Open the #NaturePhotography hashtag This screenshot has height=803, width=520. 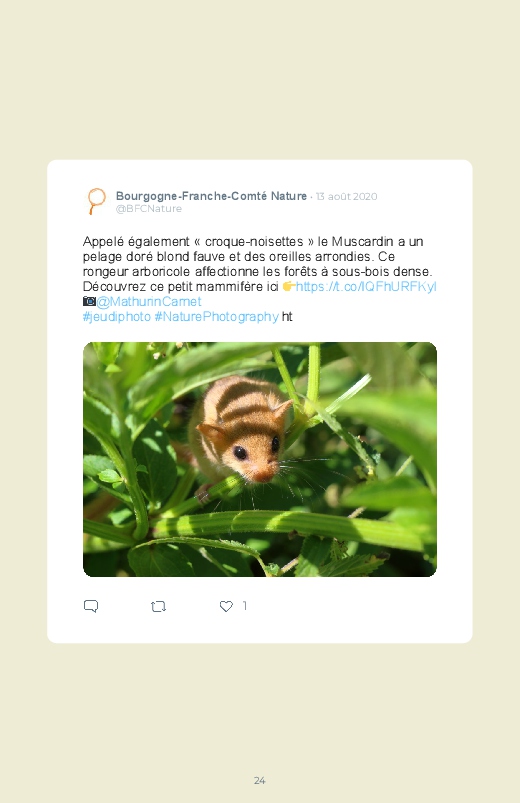tap(216, 316)
